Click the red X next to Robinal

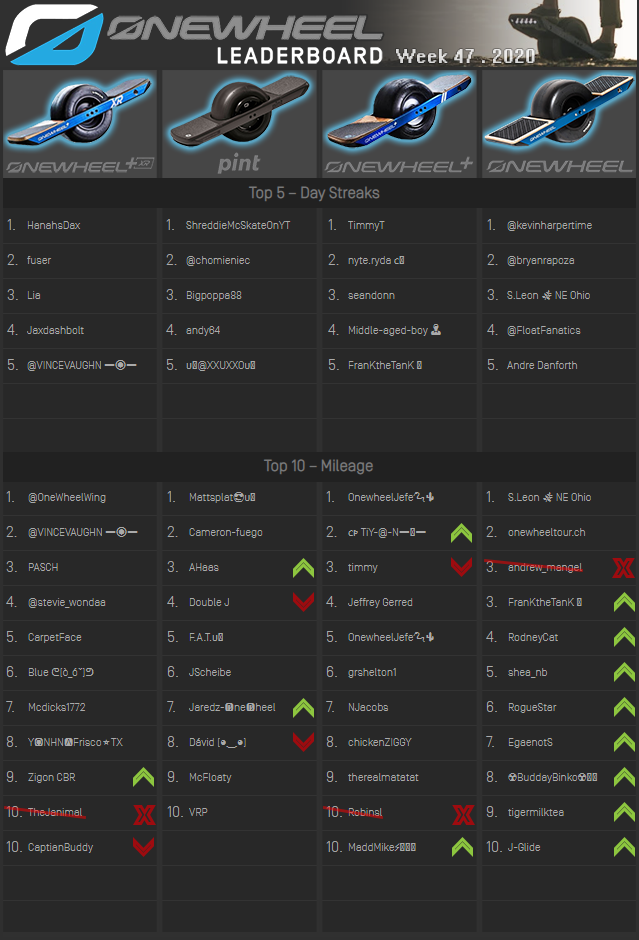coord(463,813)
